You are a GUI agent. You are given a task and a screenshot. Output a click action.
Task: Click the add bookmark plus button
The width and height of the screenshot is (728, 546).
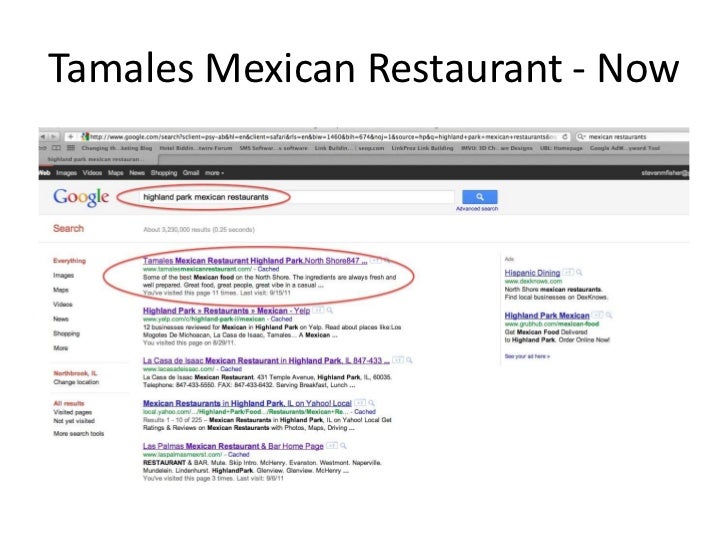point(71,136)
